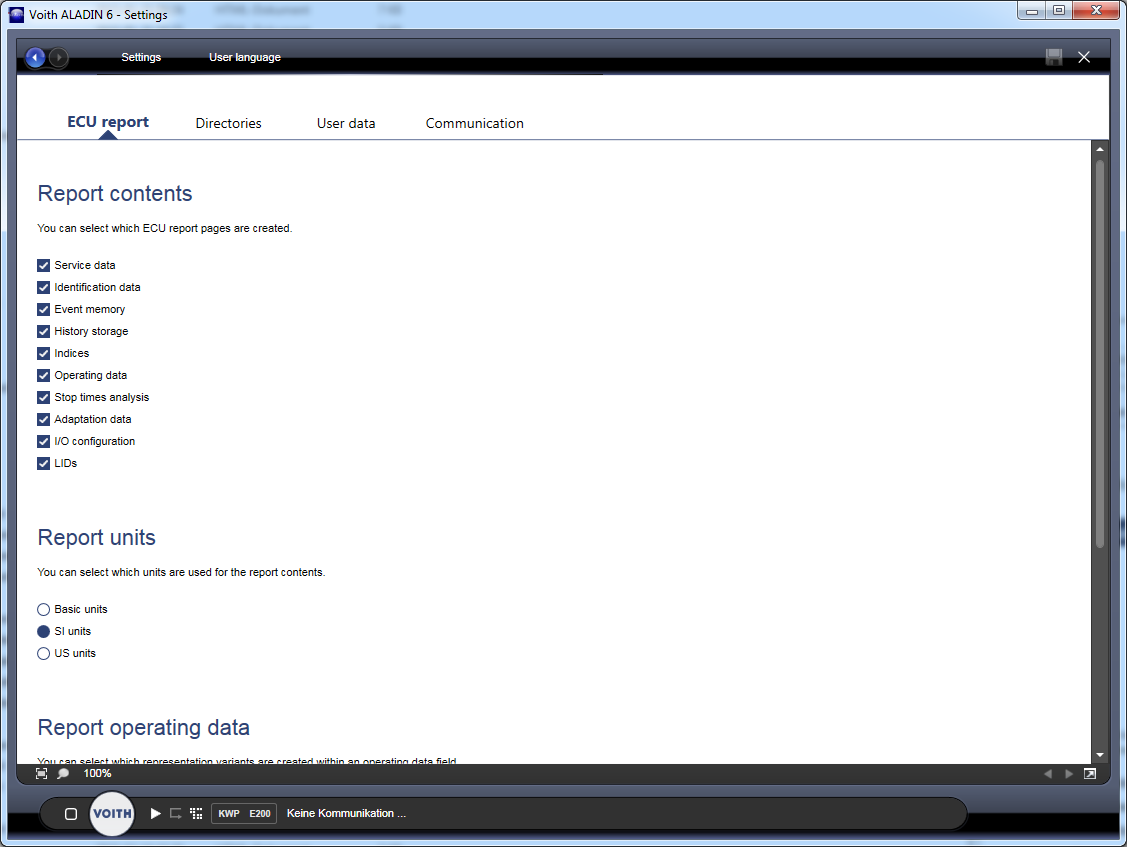Click the speech bubble comment icon
The width and height of the screenshot is (1127, 847).
click(63, 774)
